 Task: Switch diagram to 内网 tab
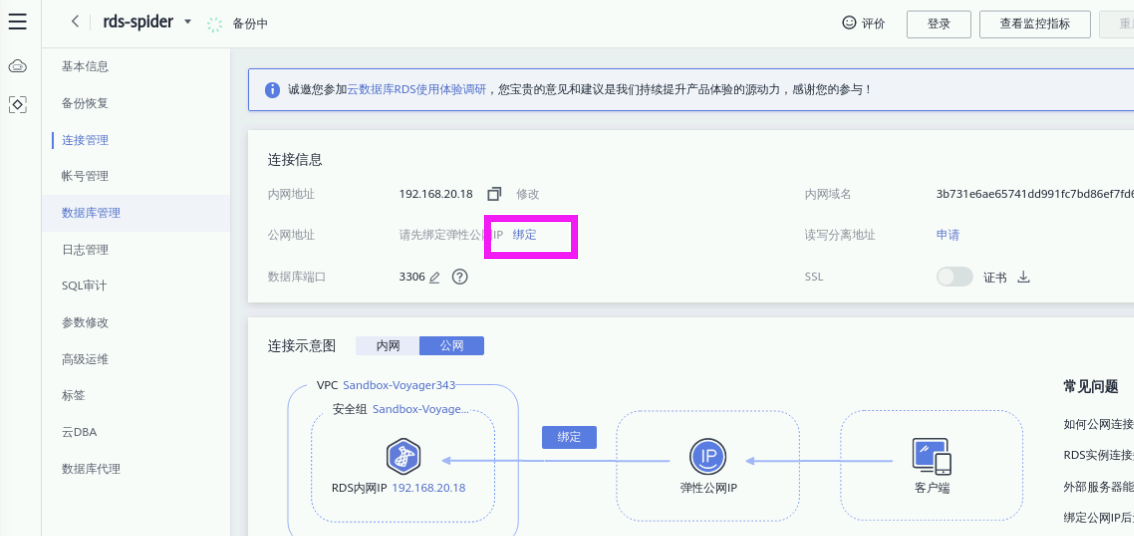388,346
